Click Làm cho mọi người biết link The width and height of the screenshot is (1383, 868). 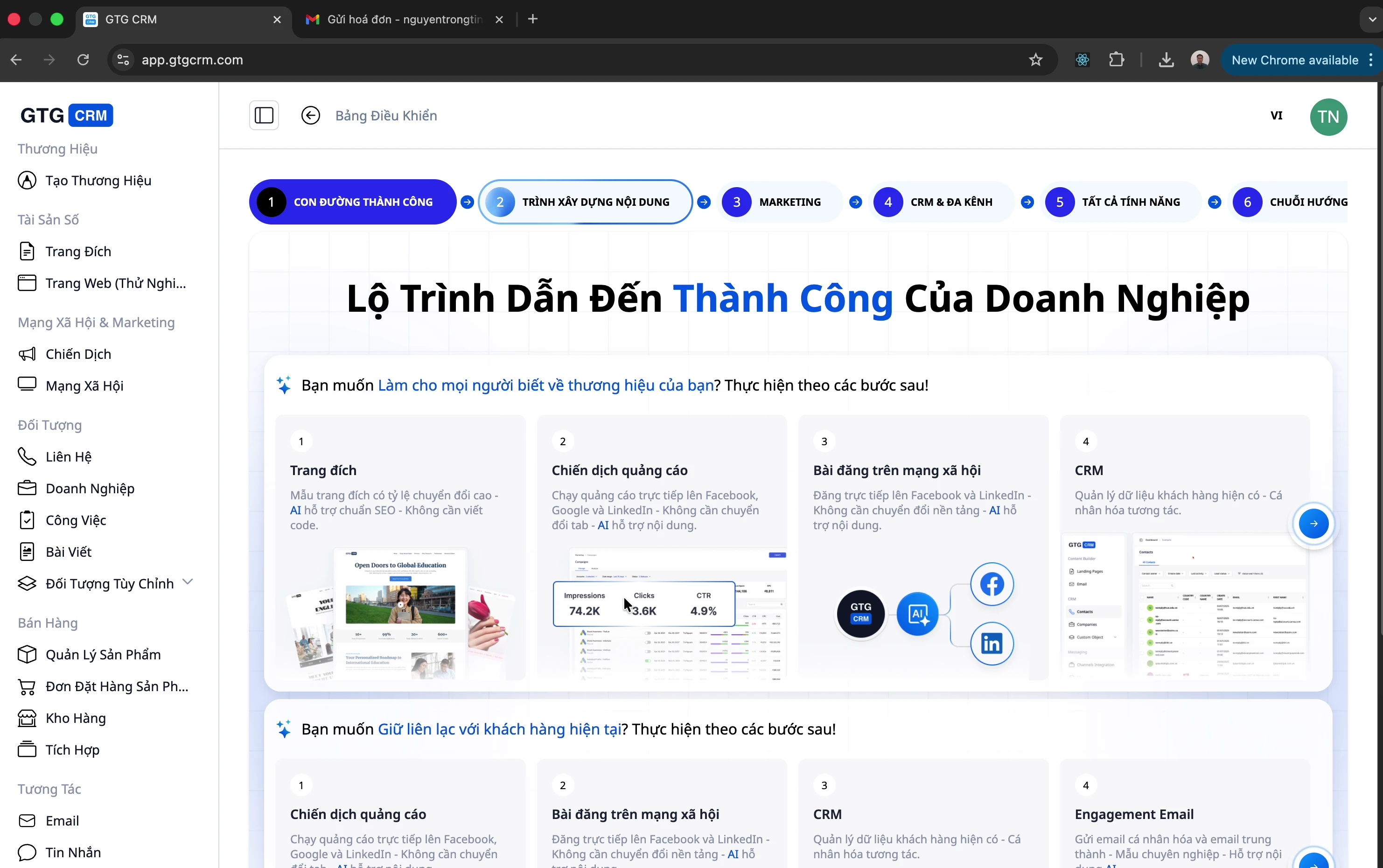point(545,385)
